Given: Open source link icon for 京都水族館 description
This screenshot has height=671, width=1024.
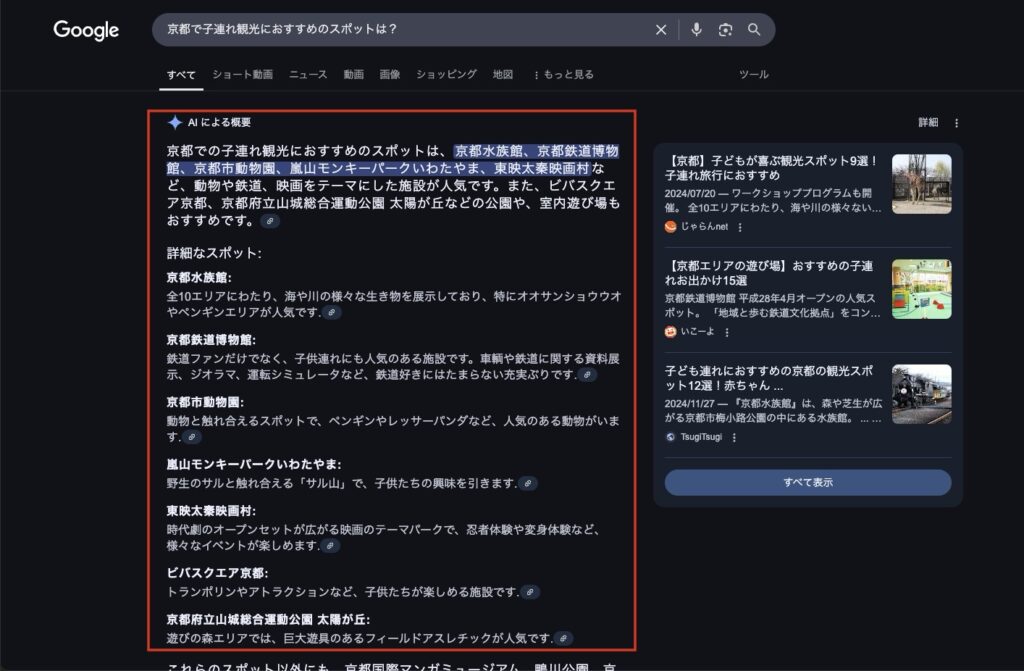Looking at the screenshot, I should (x=332, y=312).
